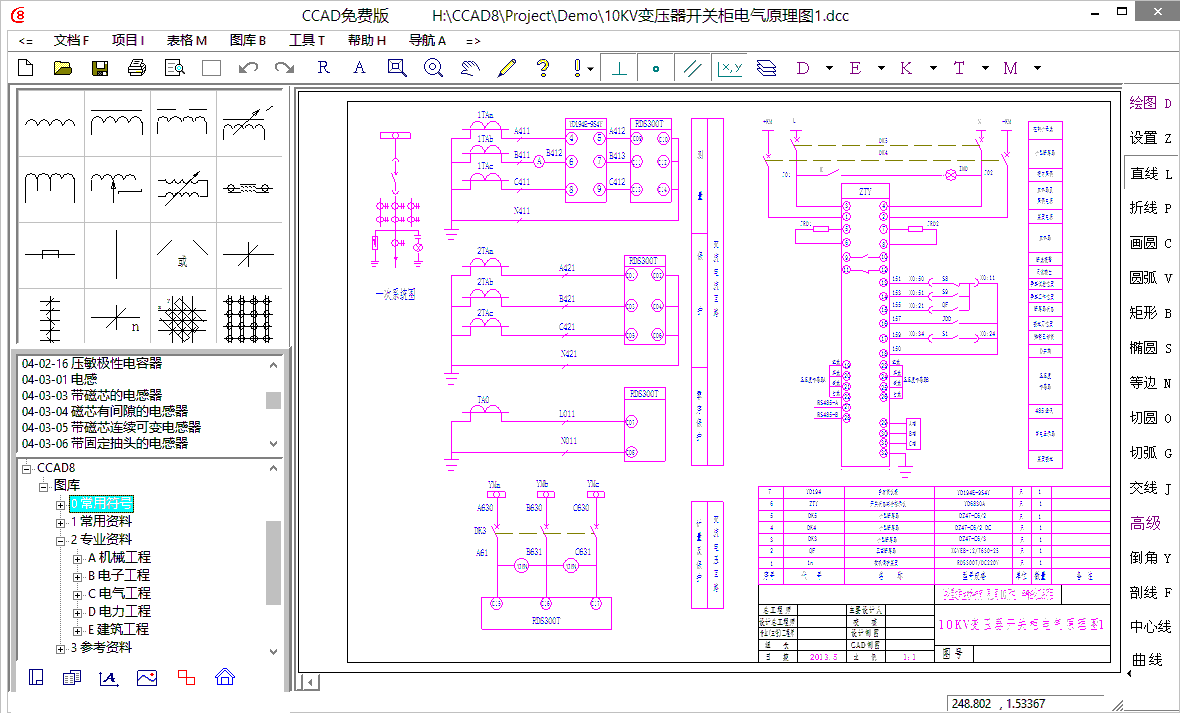
Task: Toggle the orthogonal mode button
Action: (x=620, y=68)
